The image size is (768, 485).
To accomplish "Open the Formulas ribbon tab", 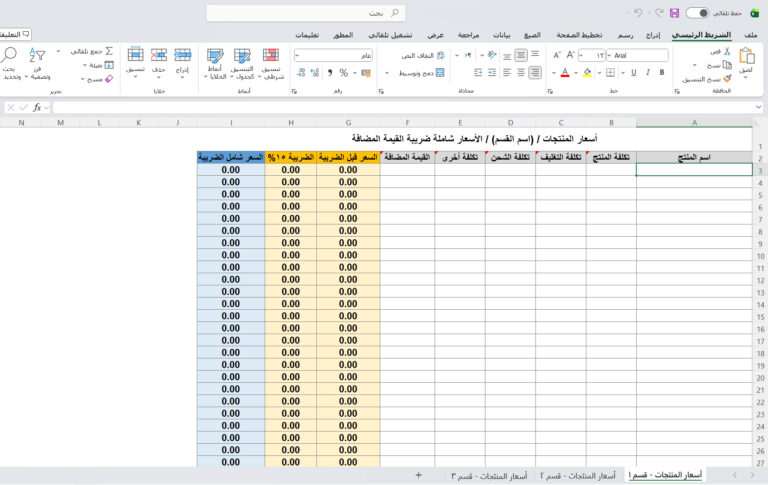I will 532,35.
